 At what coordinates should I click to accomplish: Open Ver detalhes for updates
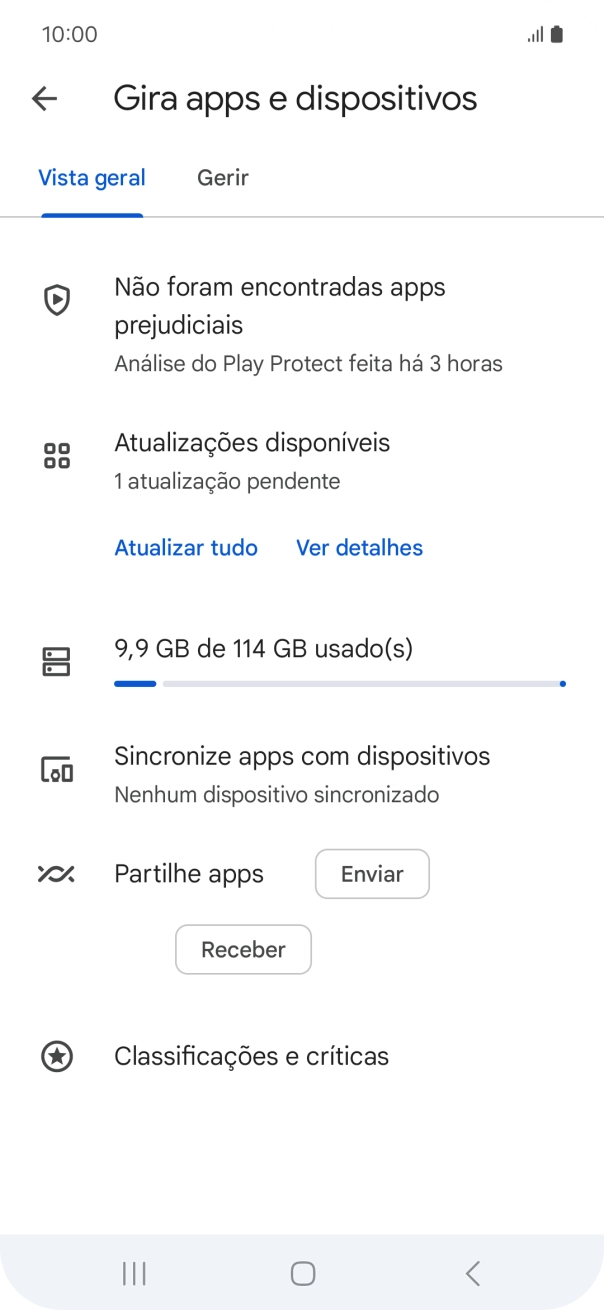tap(359, 548)
